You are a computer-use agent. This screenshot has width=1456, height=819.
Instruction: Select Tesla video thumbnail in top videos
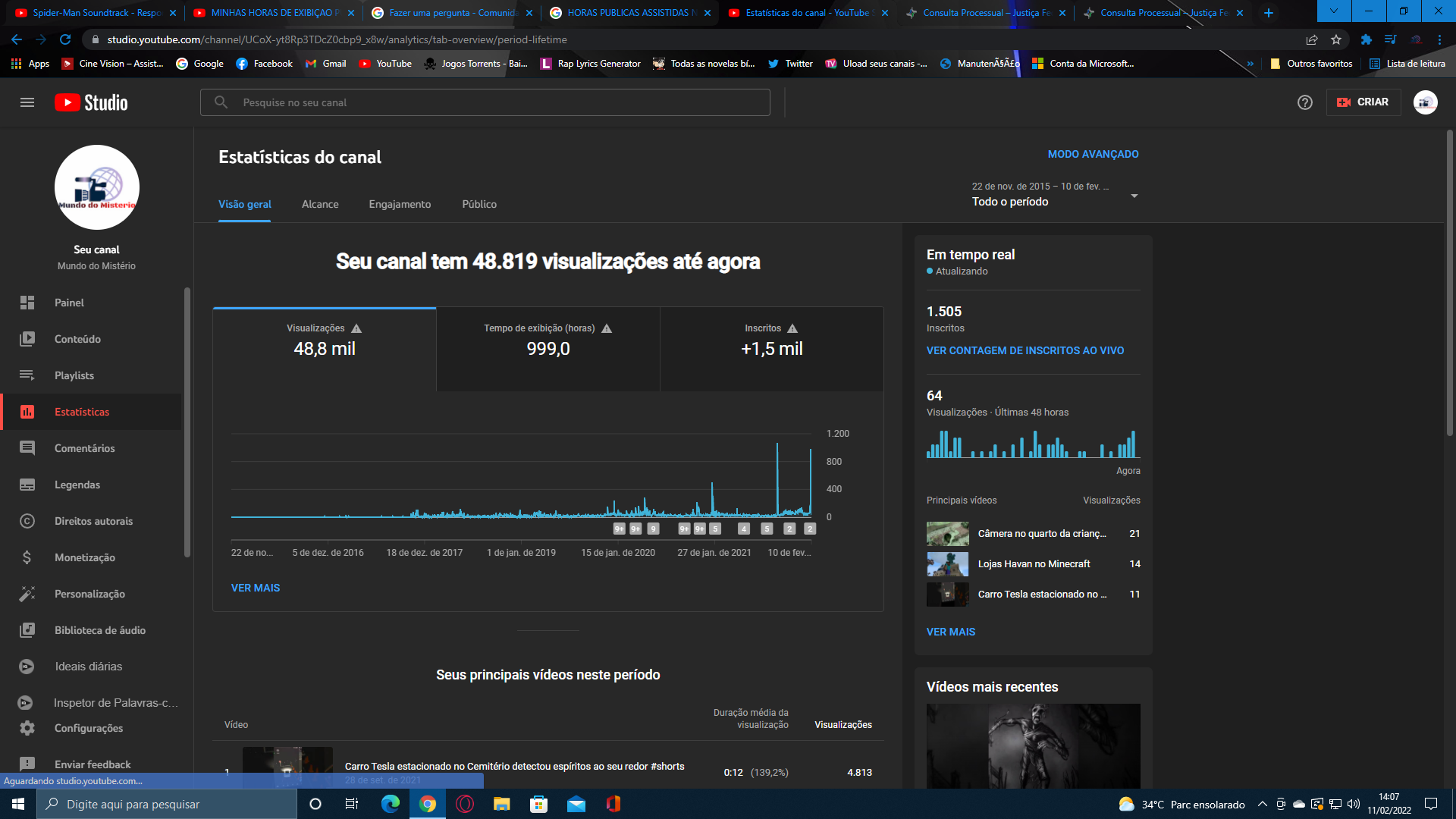coord(947,594)
